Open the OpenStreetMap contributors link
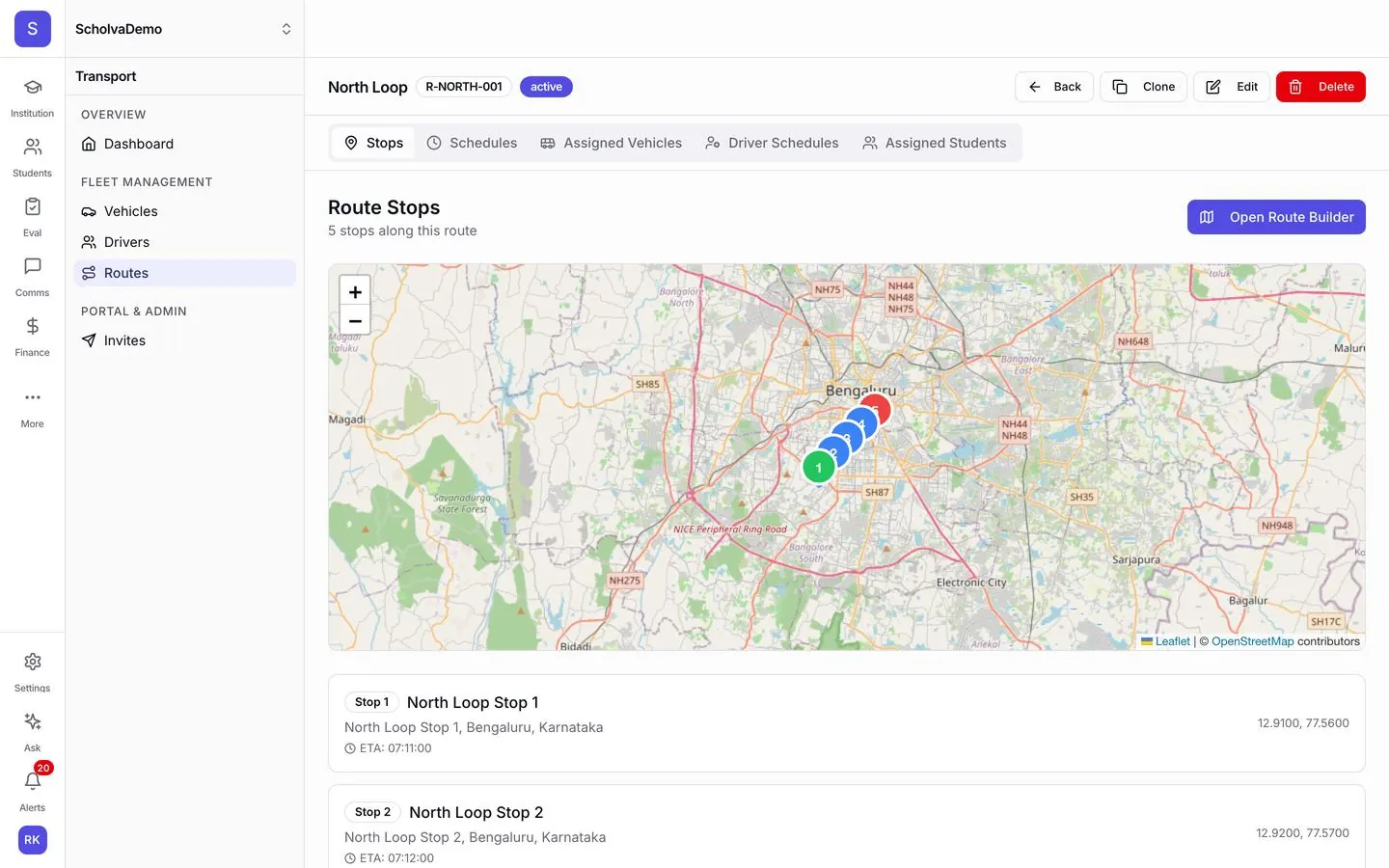The height and width of the screenshot is (868, 1389). tap(1253, 641)
